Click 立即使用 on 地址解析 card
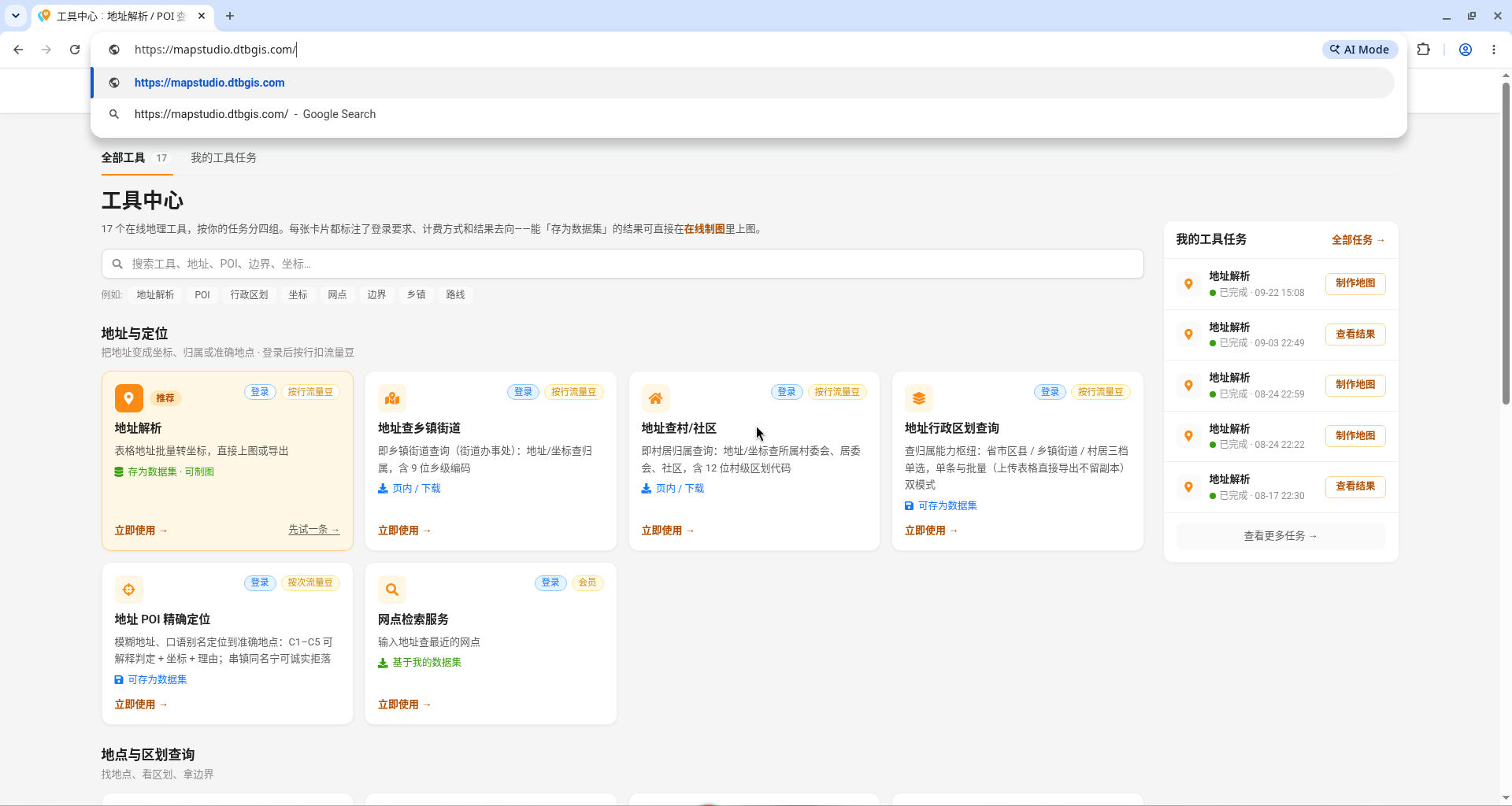The width and height of the screenshot is (1512, 806). 141,531
